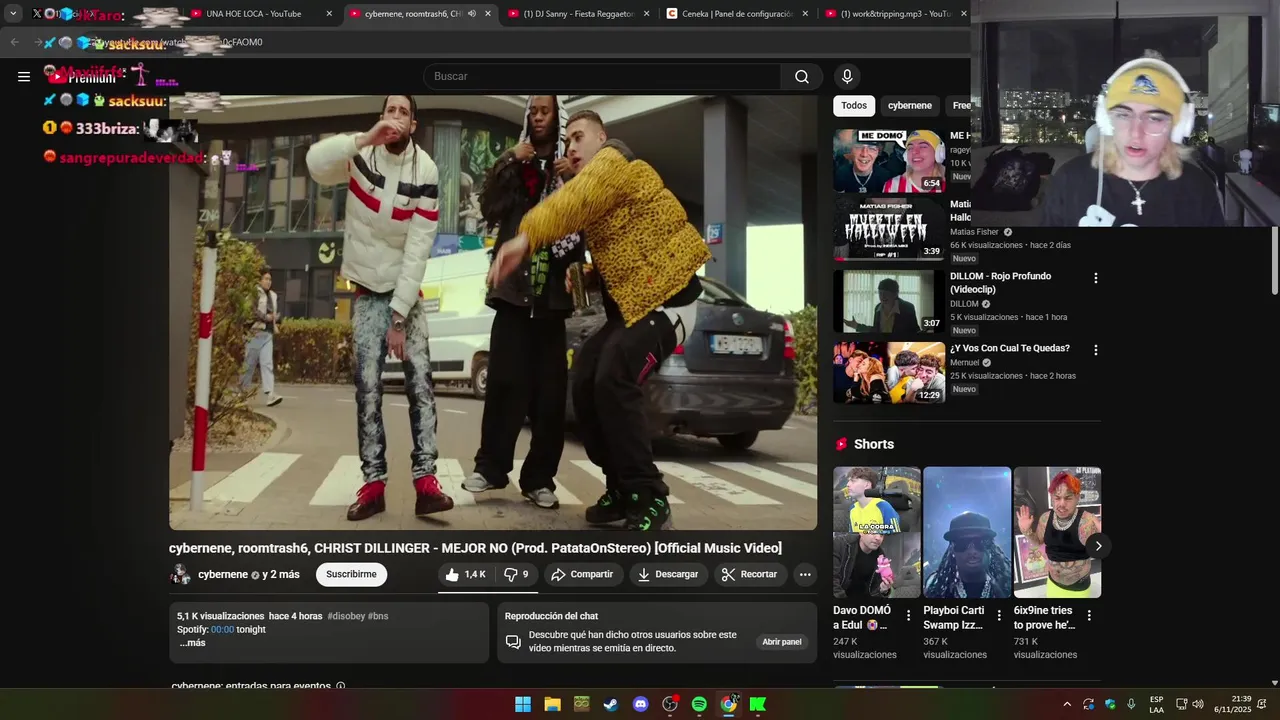Like the video with thumbs up
Viewport: 1280px width, 720px height.
point(465,574)
